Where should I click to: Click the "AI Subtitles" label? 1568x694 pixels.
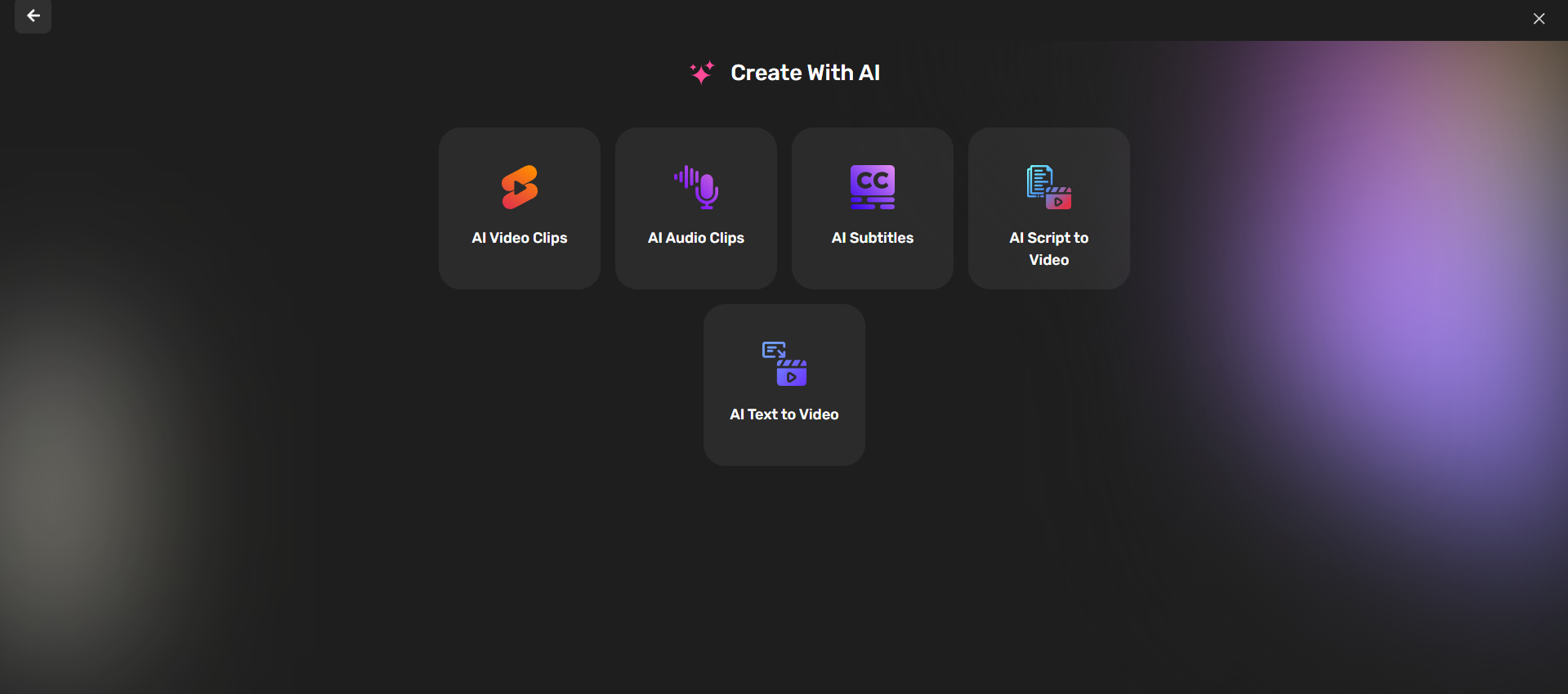(873, 238)
